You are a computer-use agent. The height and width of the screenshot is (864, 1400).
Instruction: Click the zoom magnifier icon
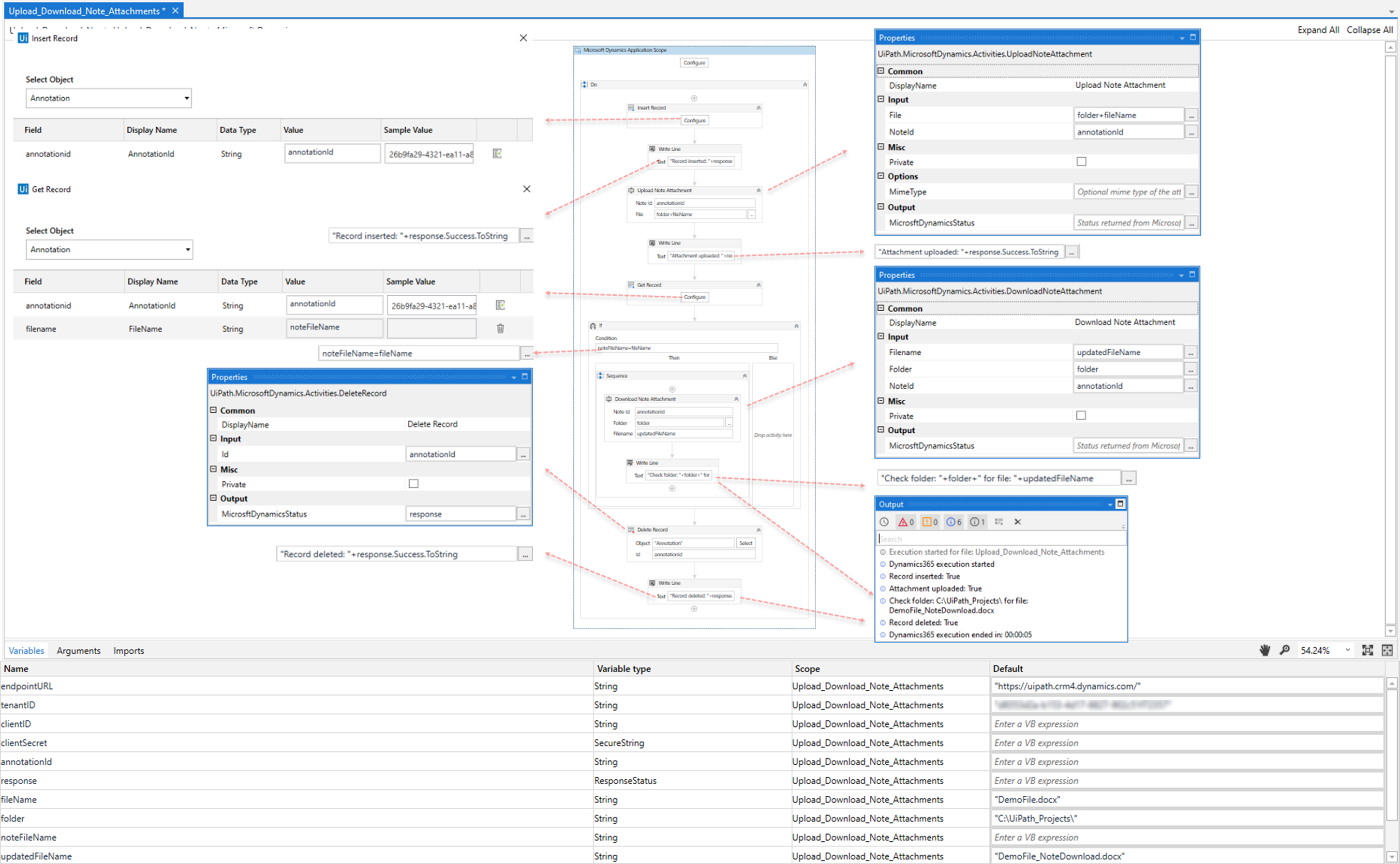[x=1285, y=650]
